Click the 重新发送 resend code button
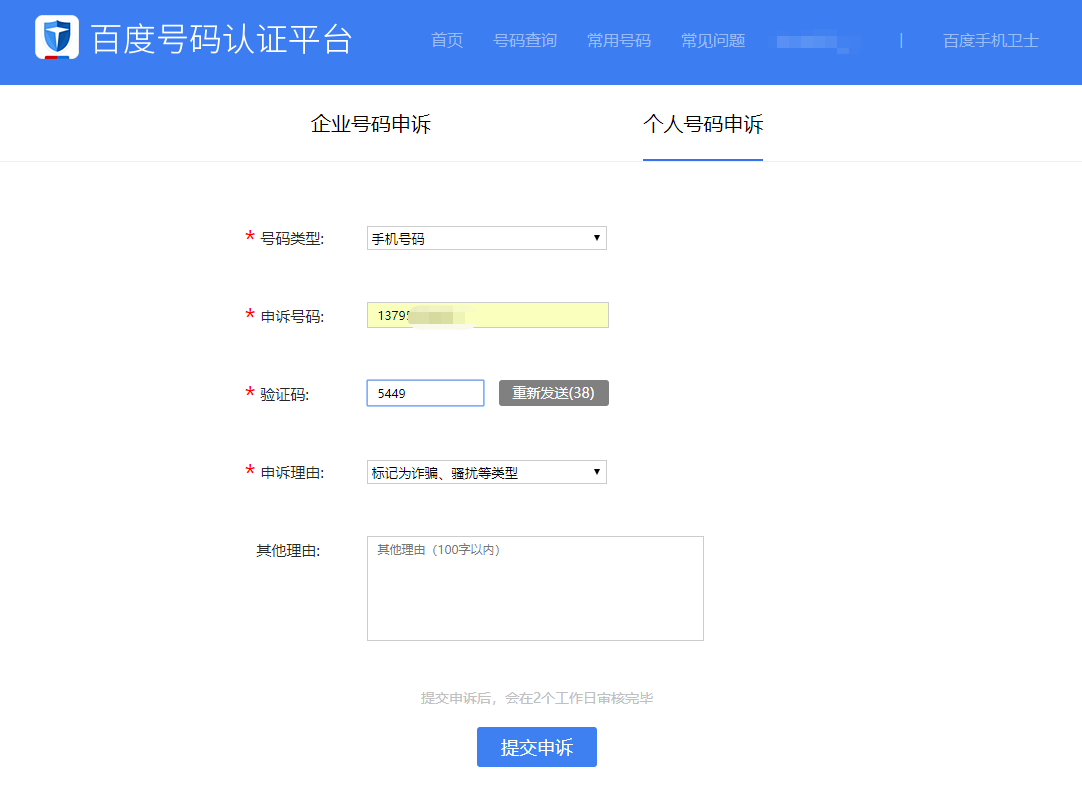This screenshot has width=1082, height=803. (553, 392)
